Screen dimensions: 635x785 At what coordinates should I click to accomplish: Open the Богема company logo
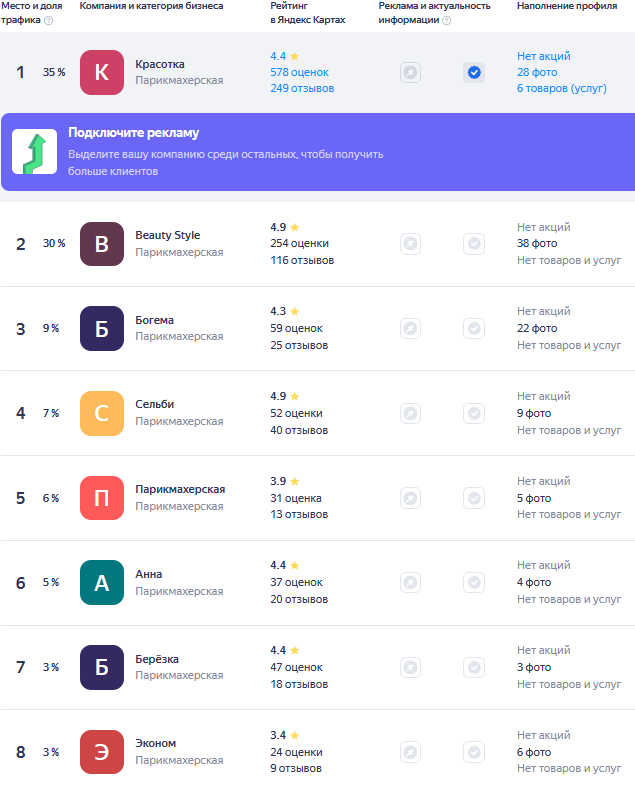tap(102, 328)
